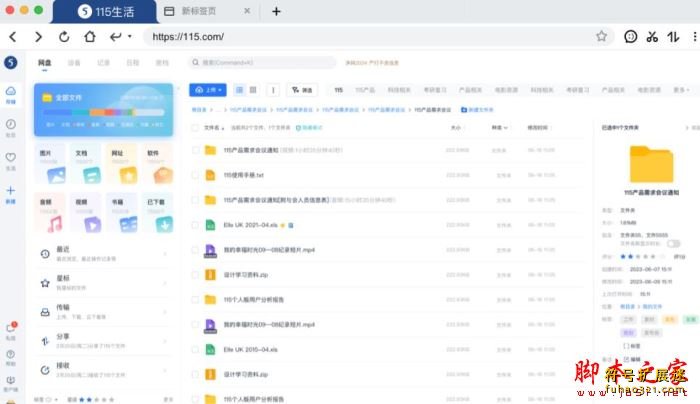Open the 文档 documents category tile
This screenshot has width=700, height=404.
coord(86,164)
